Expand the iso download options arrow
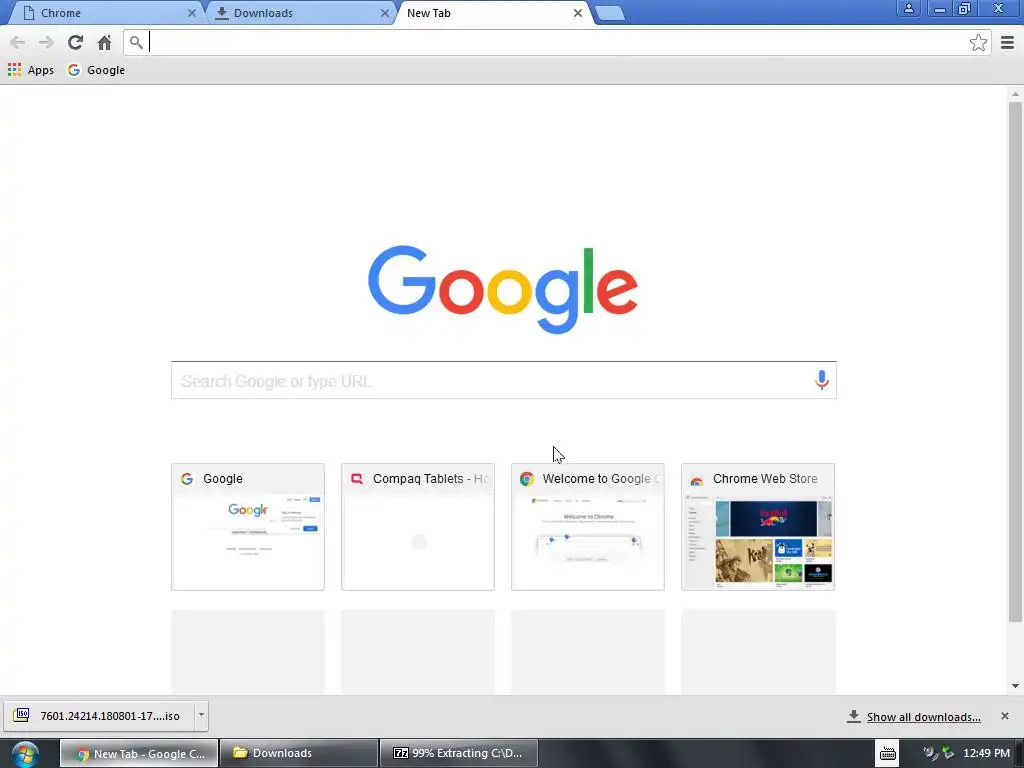Image resolution: width=1024 pixels, height=768 pixels. [201, 716]
